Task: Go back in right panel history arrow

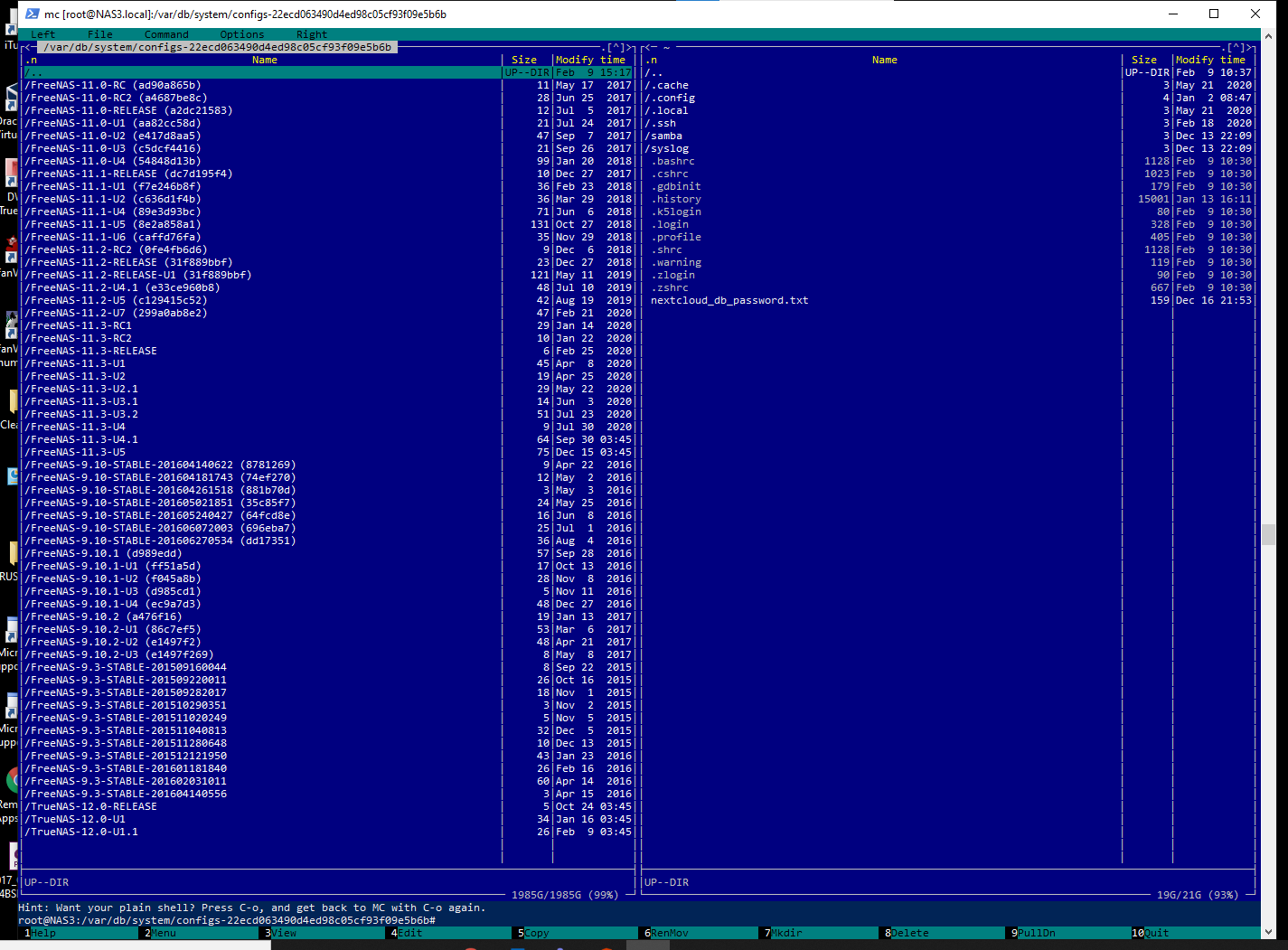Action: (650, 47)
